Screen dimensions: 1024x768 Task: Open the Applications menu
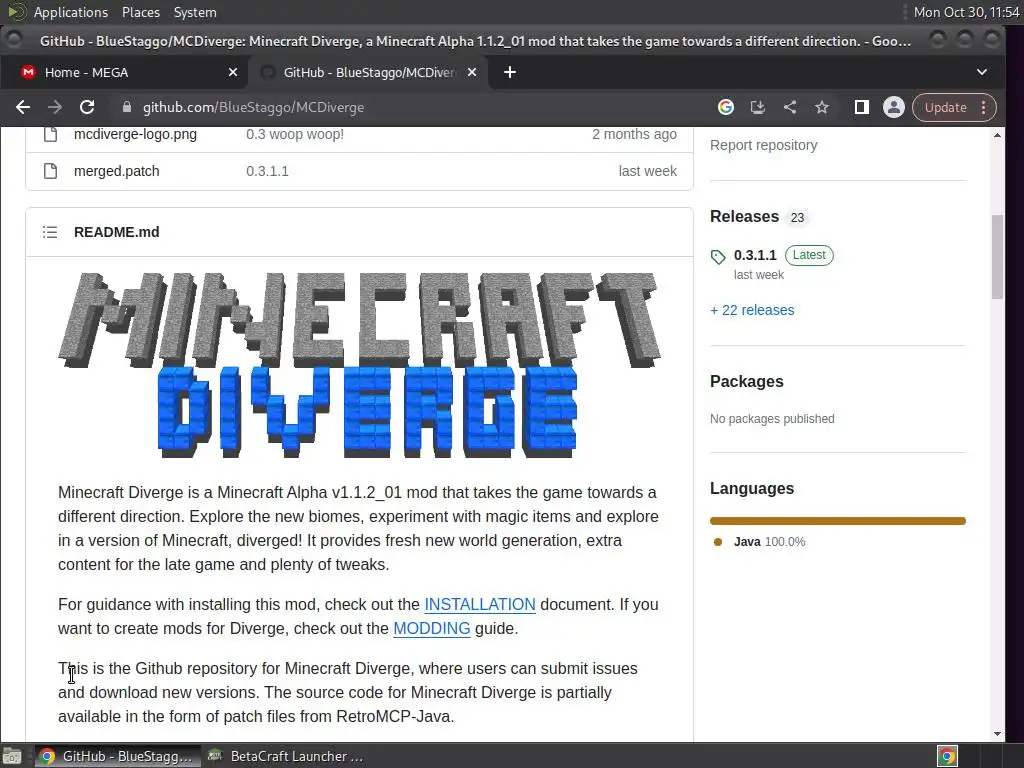(71, 12)
